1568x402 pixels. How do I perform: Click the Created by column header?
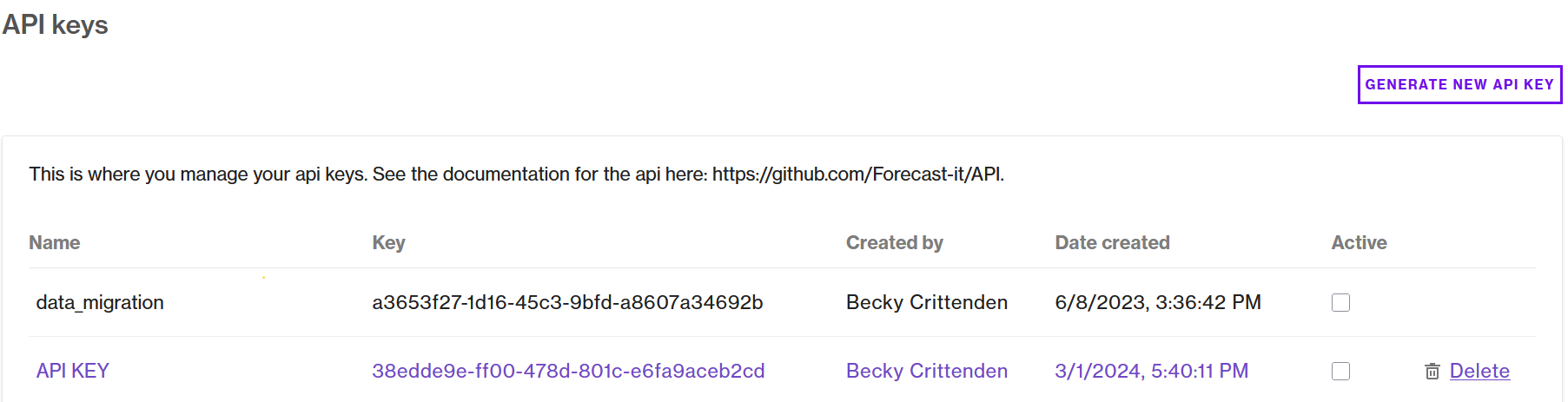(x=895, y=243)
